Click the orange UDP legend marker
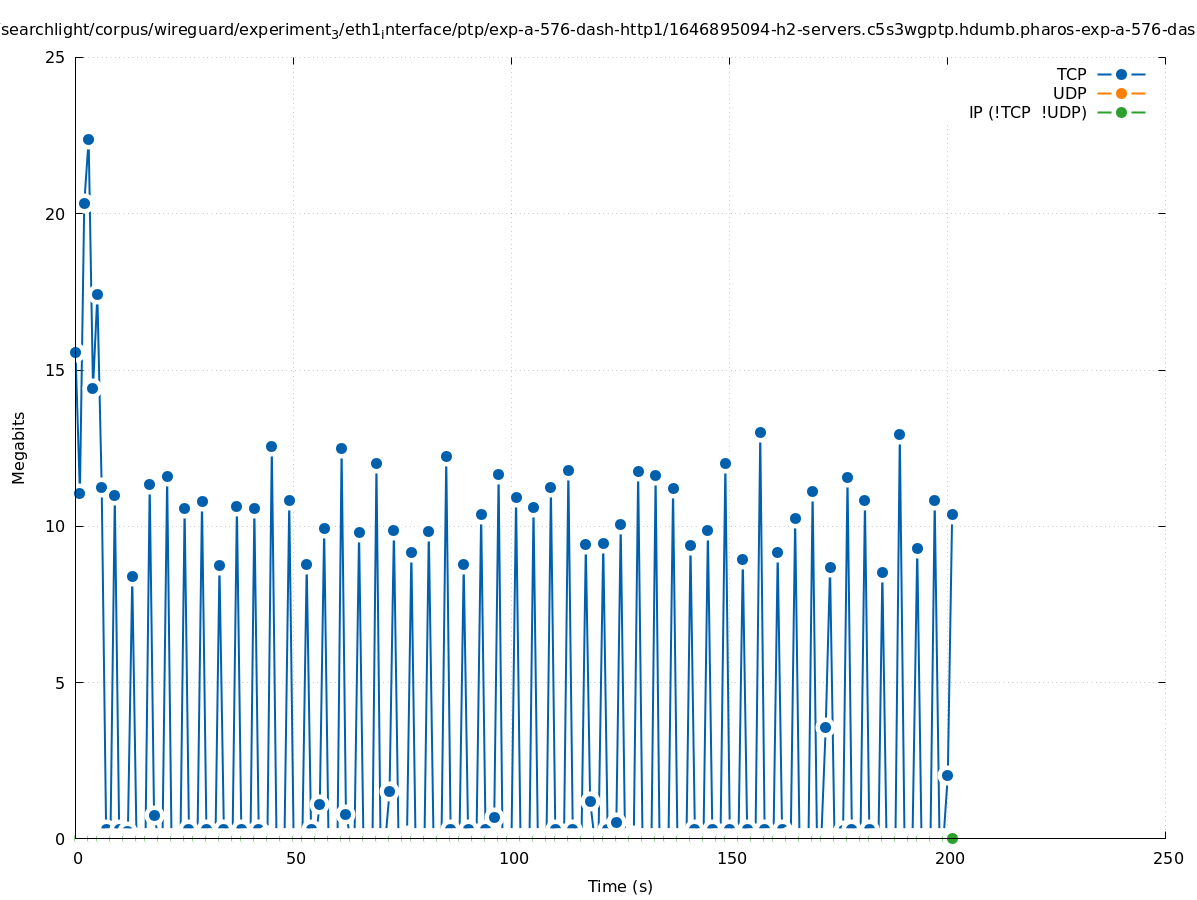Image resolution: width=1197 pixels, height=900 pixels. (1121, 93)
